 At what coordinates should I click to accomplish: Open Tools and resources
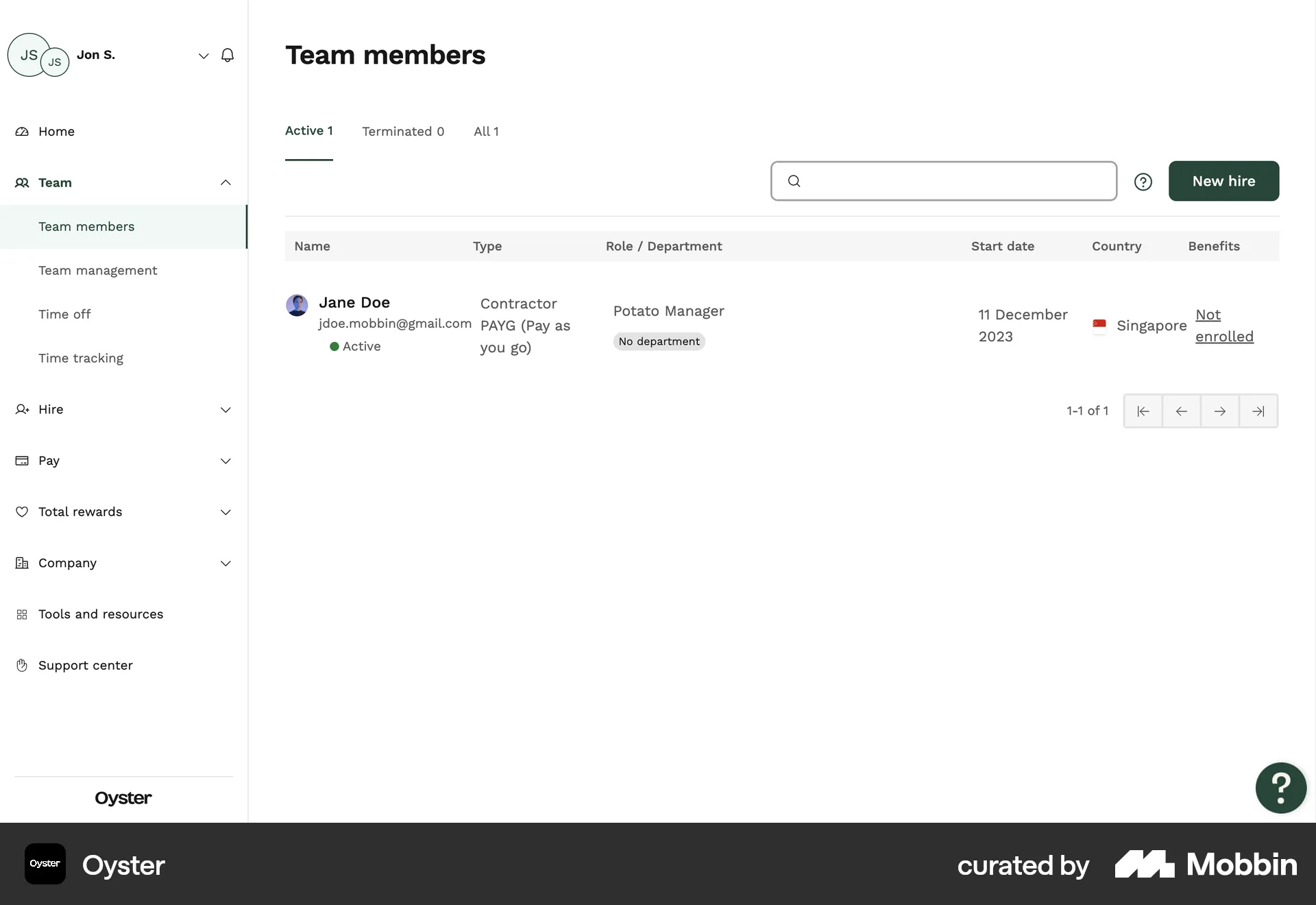(x=99, y=614)
